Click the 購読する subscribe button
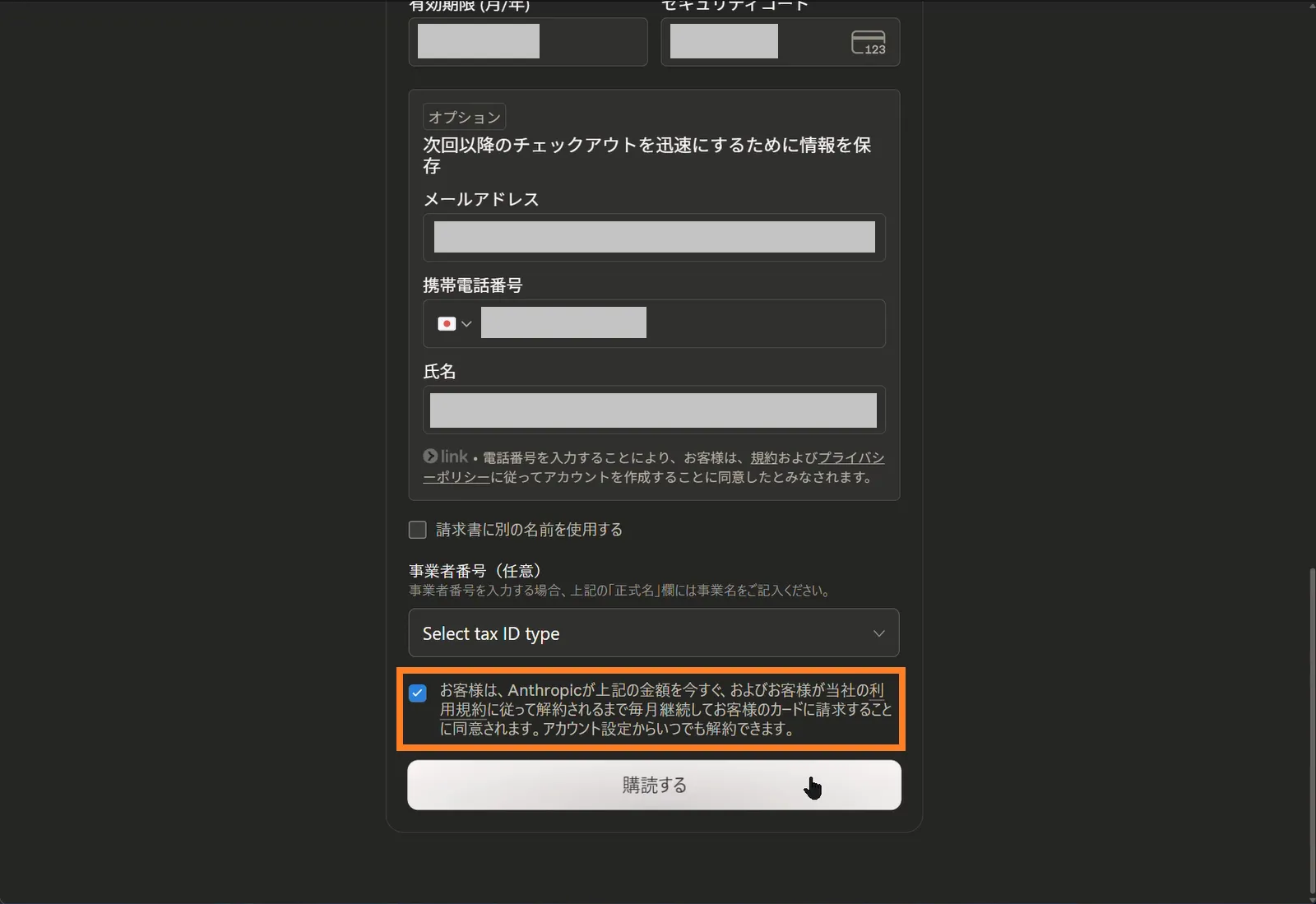Viewport: 1316px width, 904px height. [654, 785]
